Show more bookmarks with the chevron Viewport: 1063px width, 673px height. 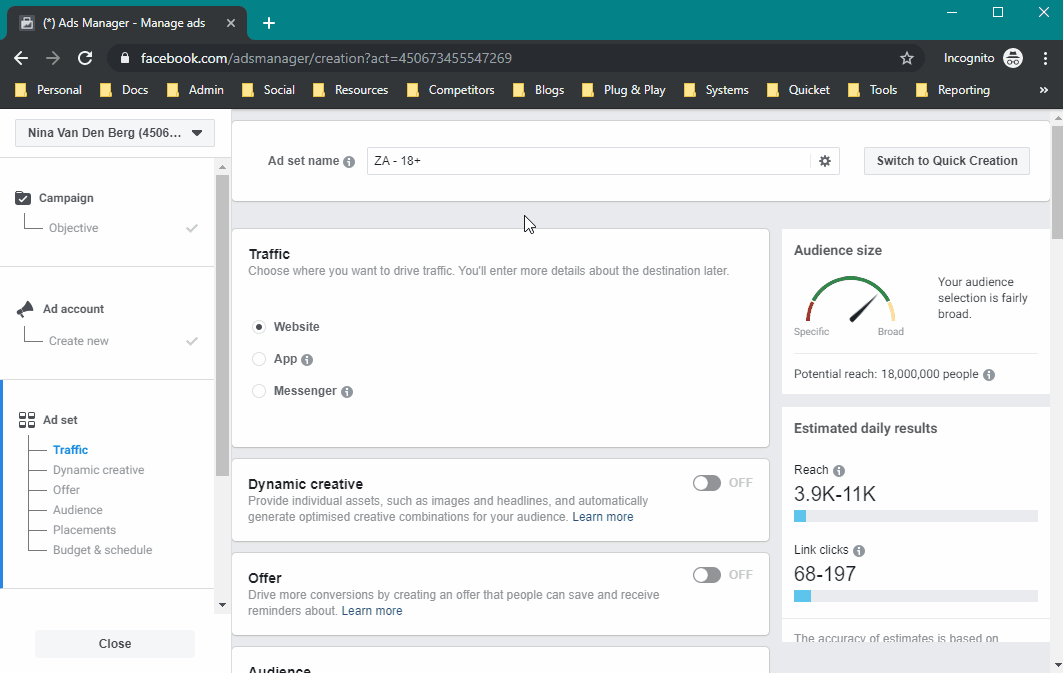click(x=1043, y=89)
